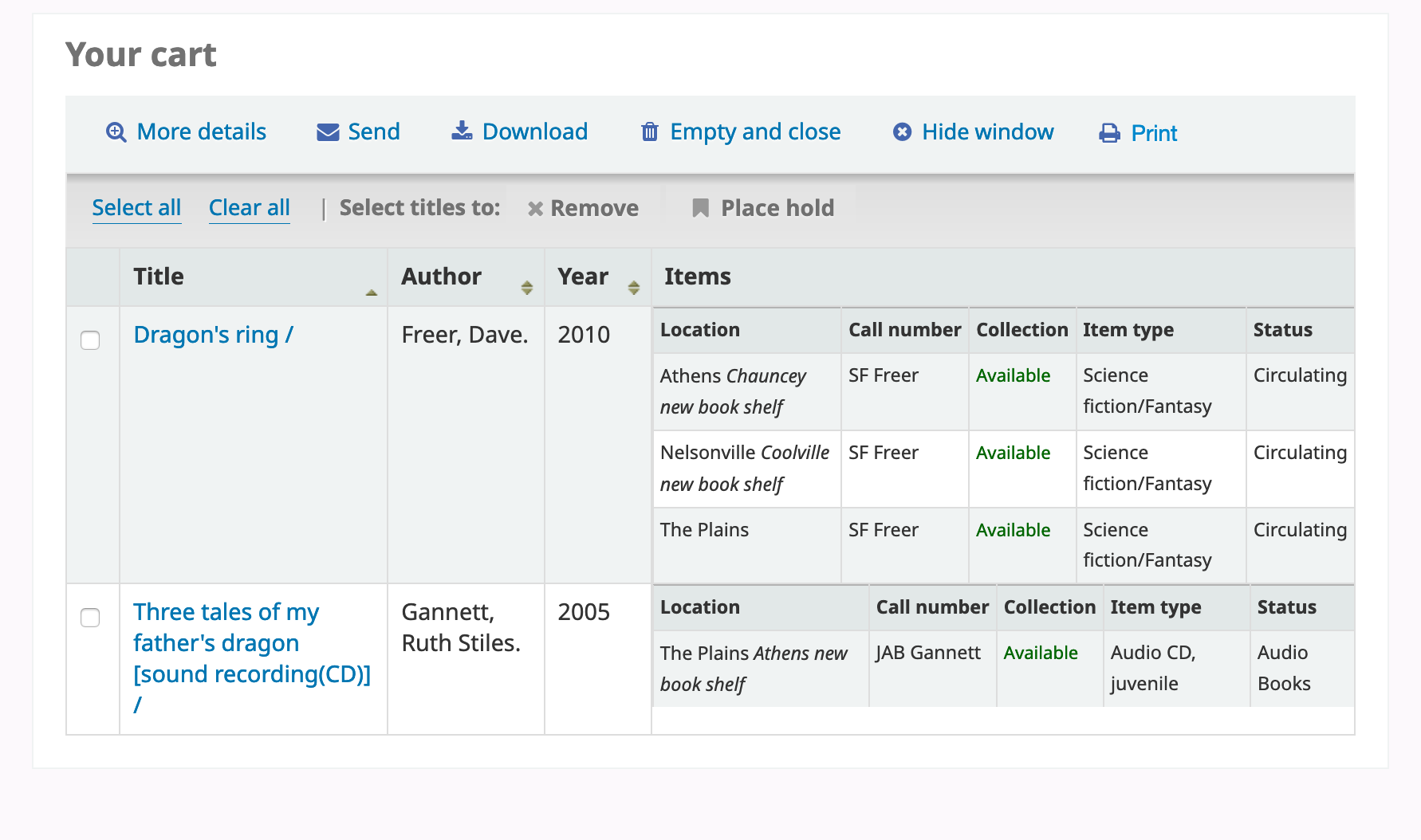The image size is (1421, 840).
Task: Check the box for Dragon's ring
Action: coord(91,340)
